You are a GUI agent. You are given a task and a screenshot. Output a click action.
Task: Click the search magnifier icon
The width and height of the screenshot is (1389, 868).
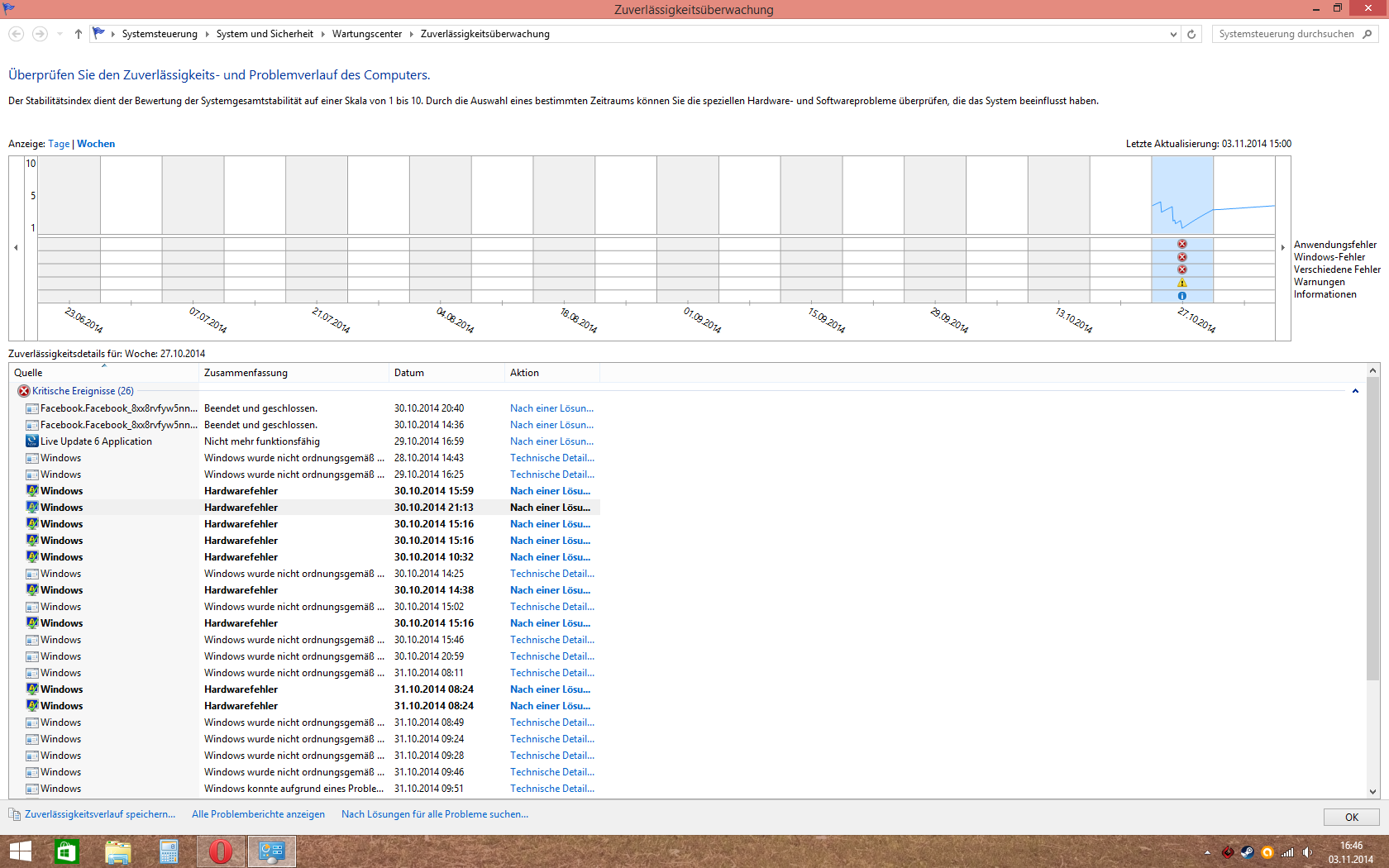click(x=1368, y=34)
